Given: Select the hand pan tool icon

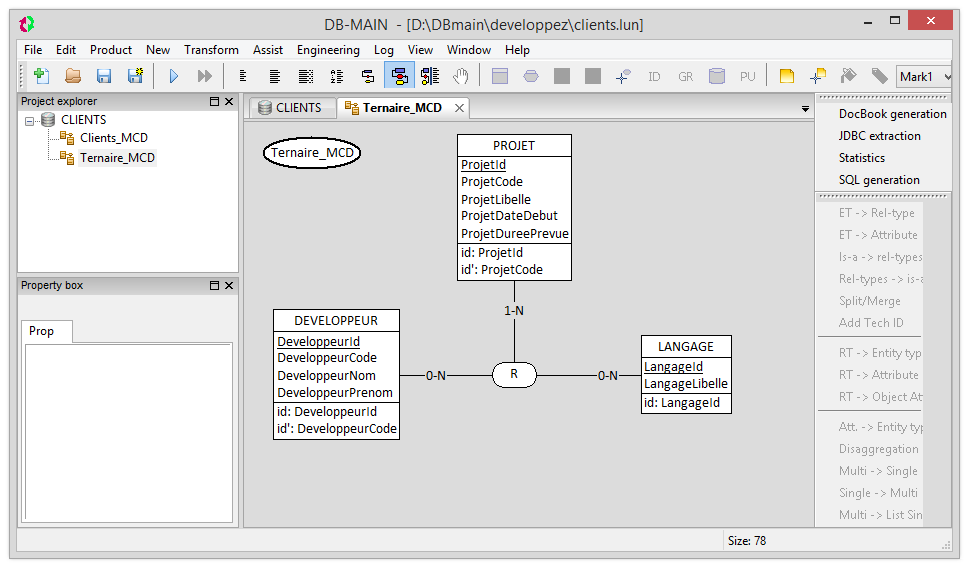Looking at the screenshot, I should pos(461,76).
